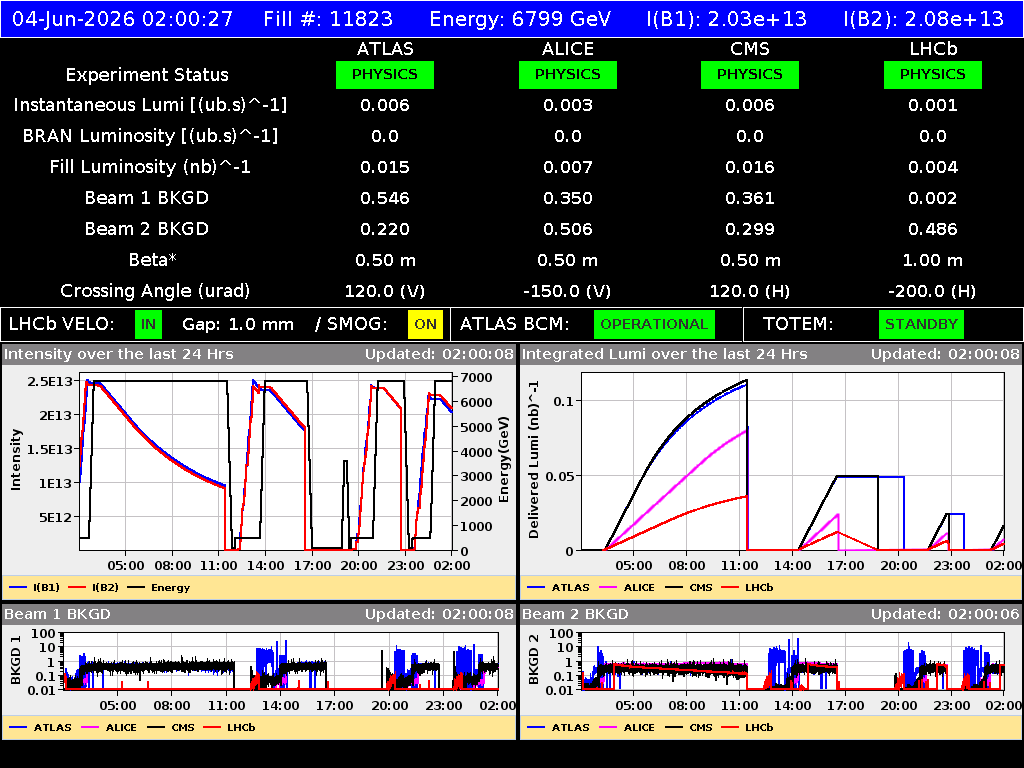Click the Delivered Lumi (nb)^-1 axis label
Image resolution: width=1024 pixels, height=768 pixels.
(x=534, y=460)
